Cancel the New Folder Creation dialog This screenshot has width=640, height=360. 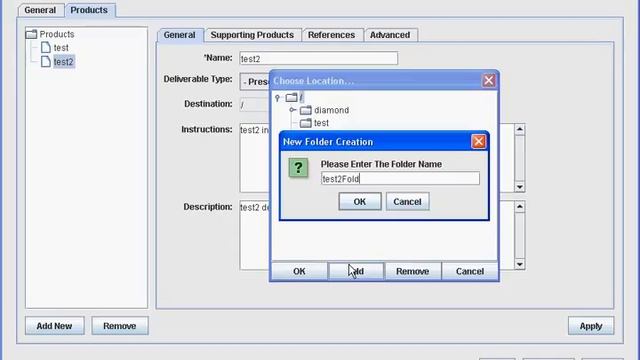tap(407, 202)
